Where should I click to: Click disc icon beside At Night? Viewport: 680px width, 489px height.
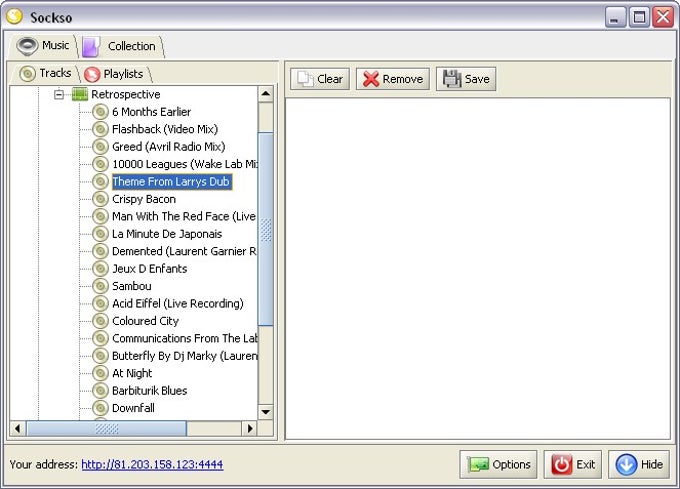100,373
